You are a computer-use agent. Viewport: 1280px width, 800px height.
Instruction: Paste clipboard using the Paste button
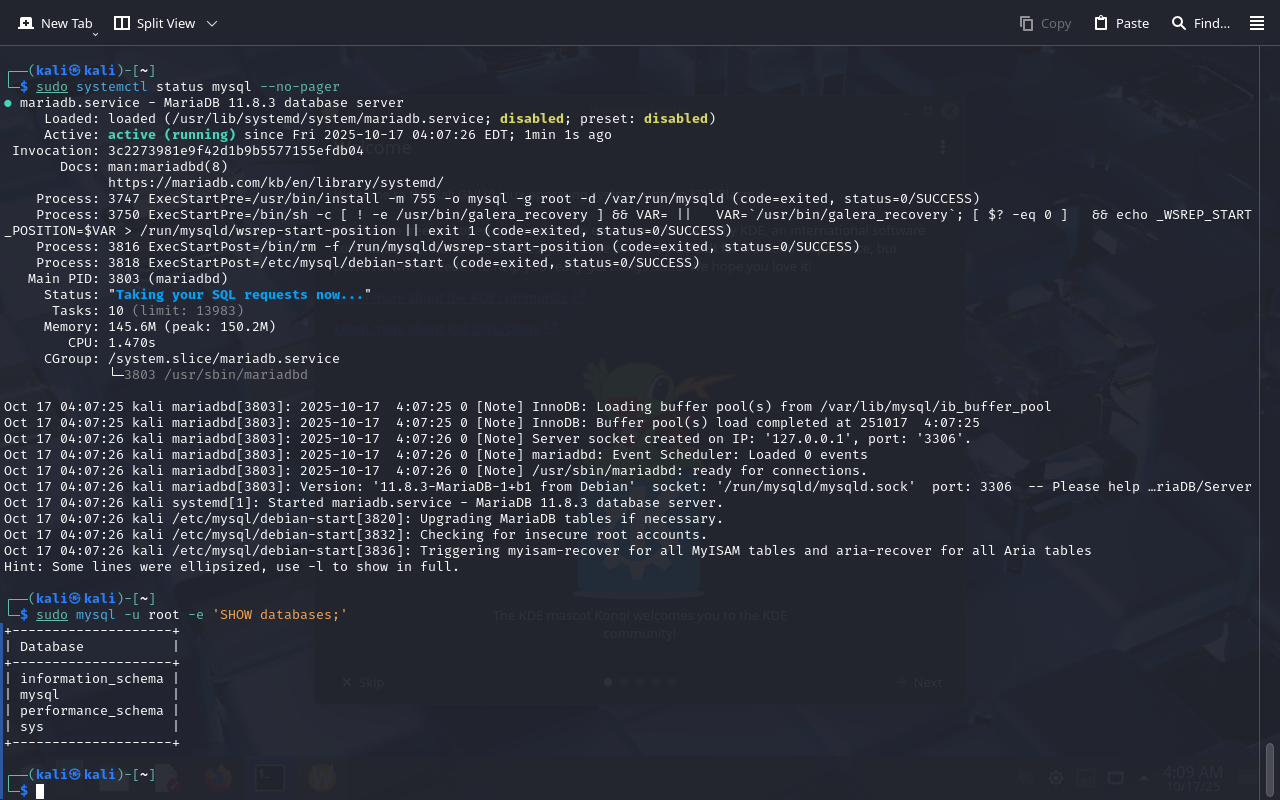pos(1121,23)
